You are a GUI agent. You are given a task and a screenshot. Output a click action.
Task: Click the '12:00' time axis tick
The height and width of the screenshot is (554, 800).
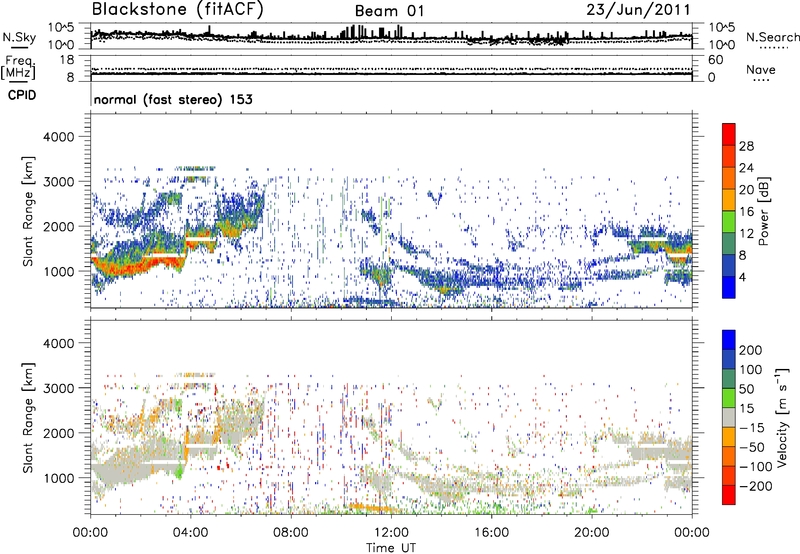391,533
